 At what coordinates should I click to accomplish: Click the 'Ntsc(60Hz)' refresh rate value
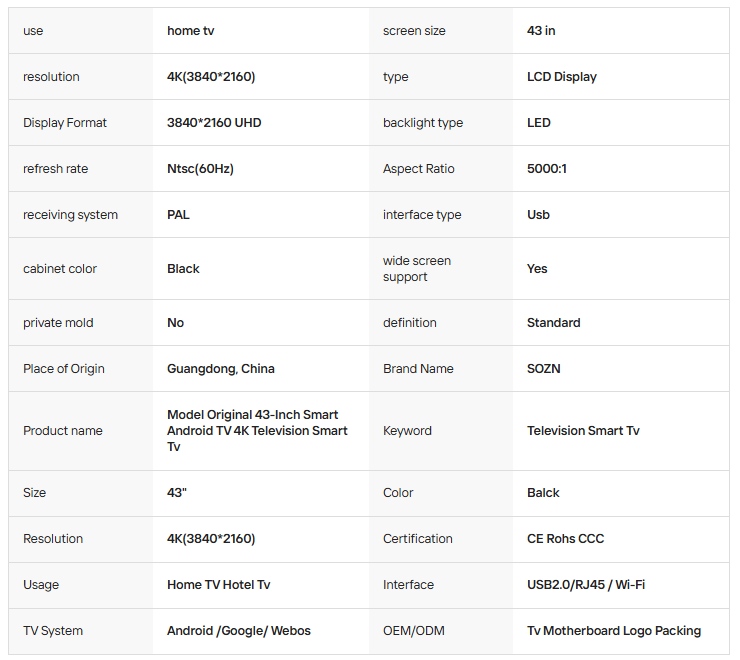[x=200, y=169]
